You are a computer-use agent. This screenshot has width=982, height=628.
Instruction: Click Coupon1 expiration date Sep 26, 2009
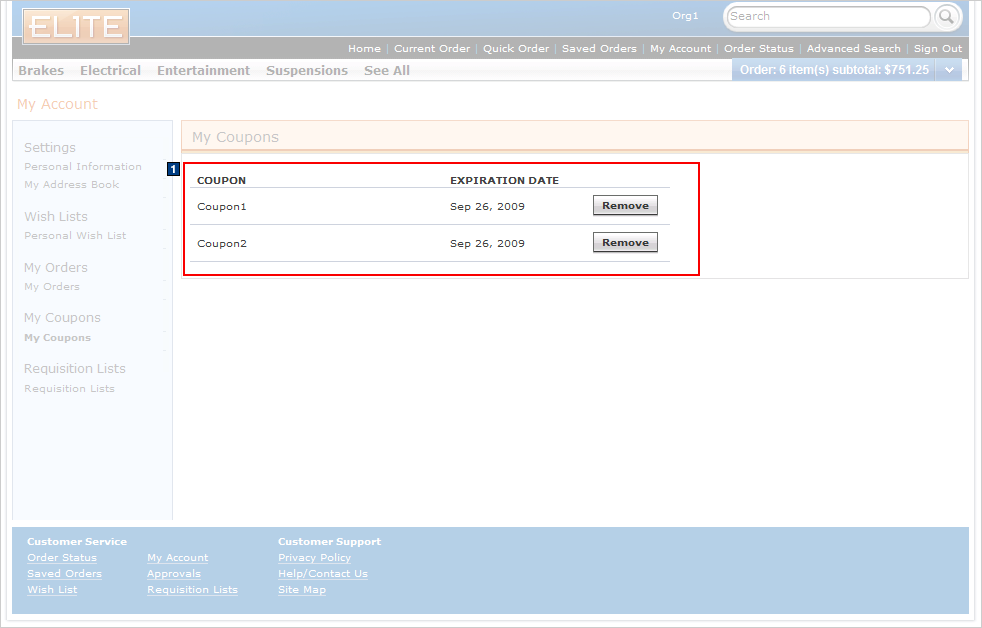click(487, 207)
